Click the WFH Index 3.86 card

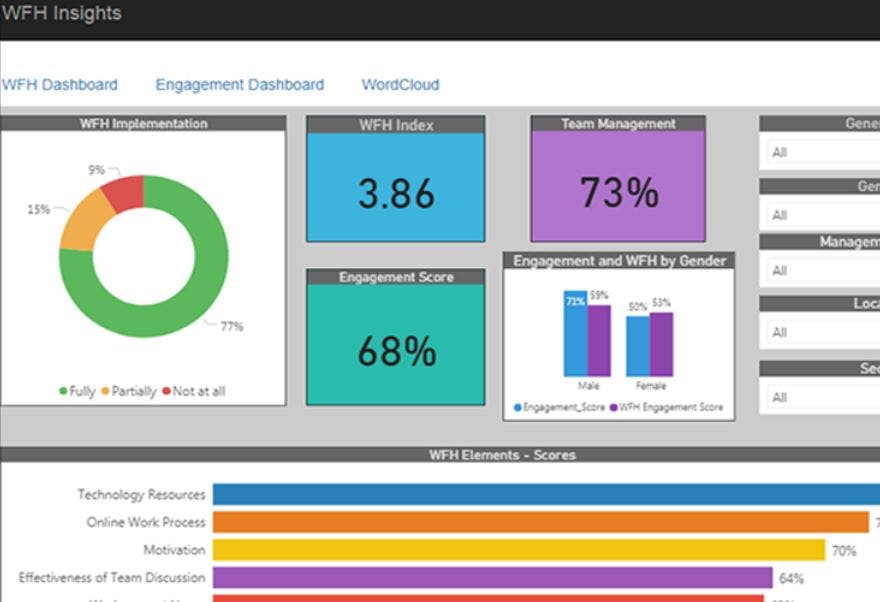tap(396, 187)
